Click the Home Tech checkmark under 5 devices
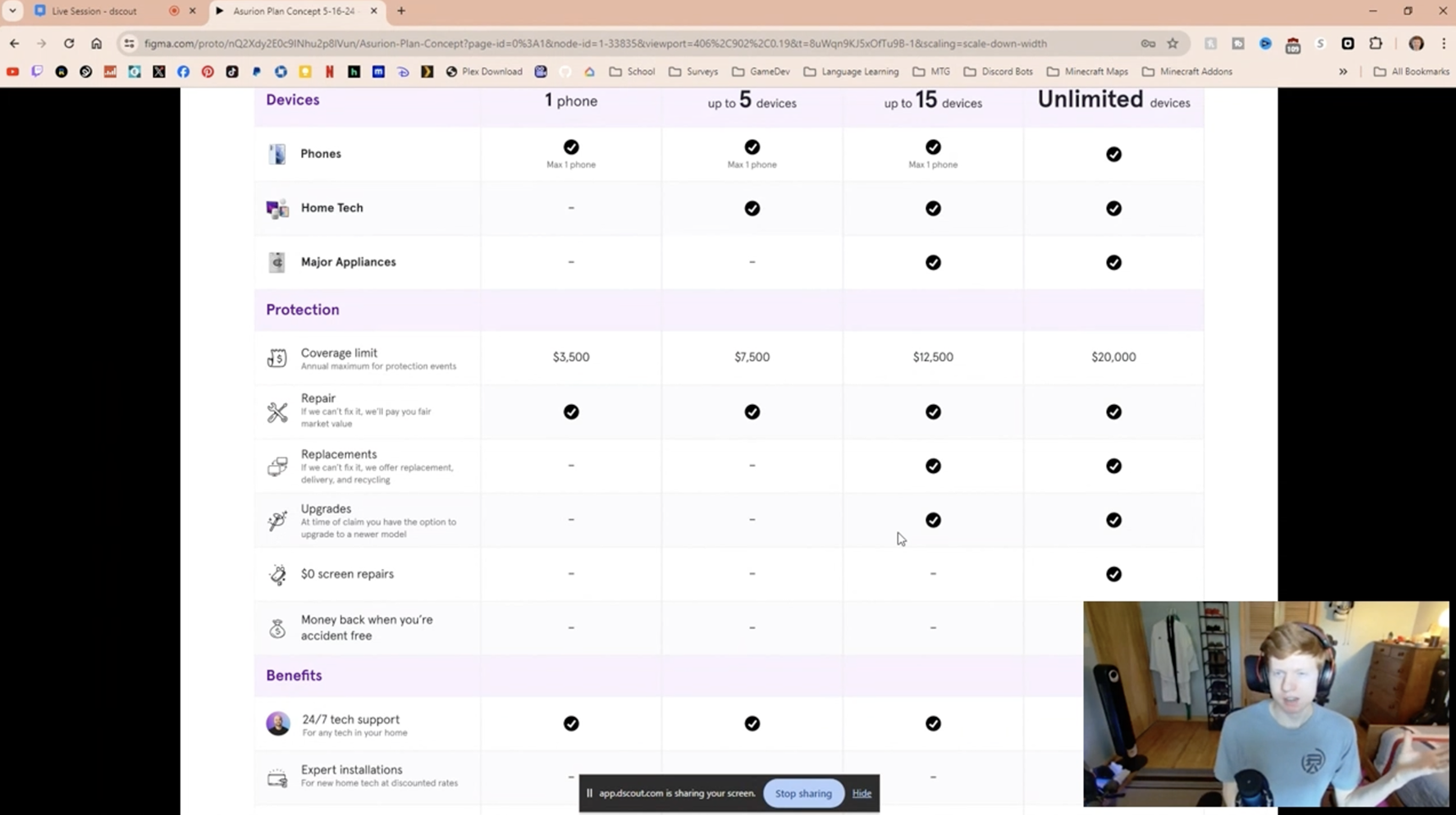Image resolution: width=1456 pixels, height=815 pixels. point(752,209)
